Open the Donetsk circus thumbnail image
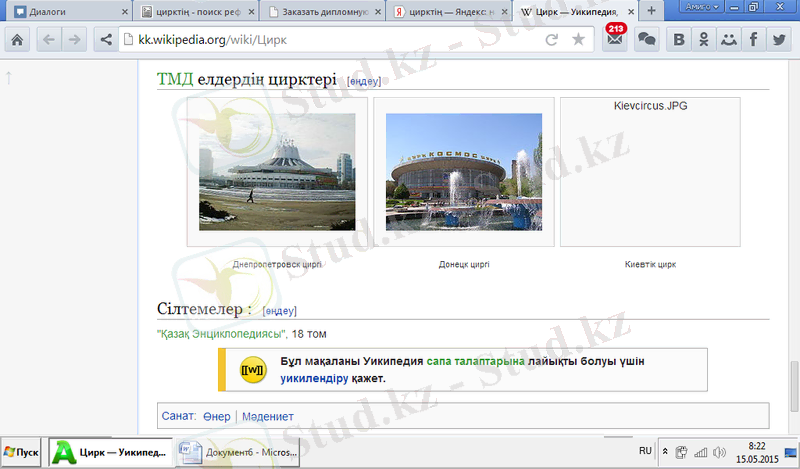 point(464,172)
